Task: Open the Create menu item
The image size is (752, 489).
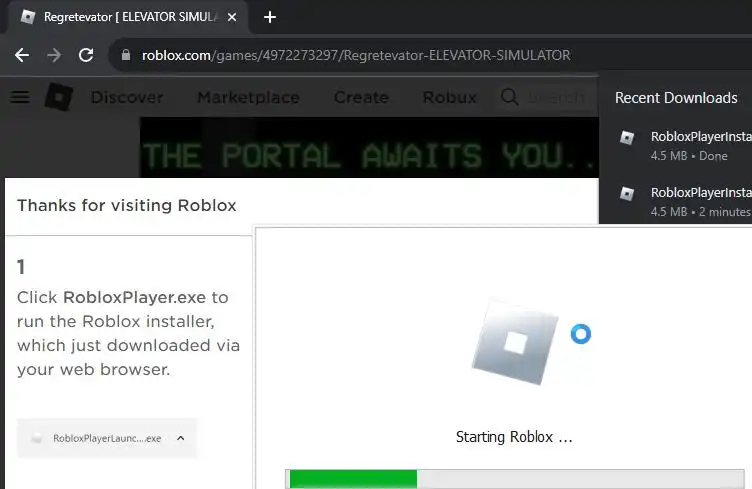Action: [361, 97]
